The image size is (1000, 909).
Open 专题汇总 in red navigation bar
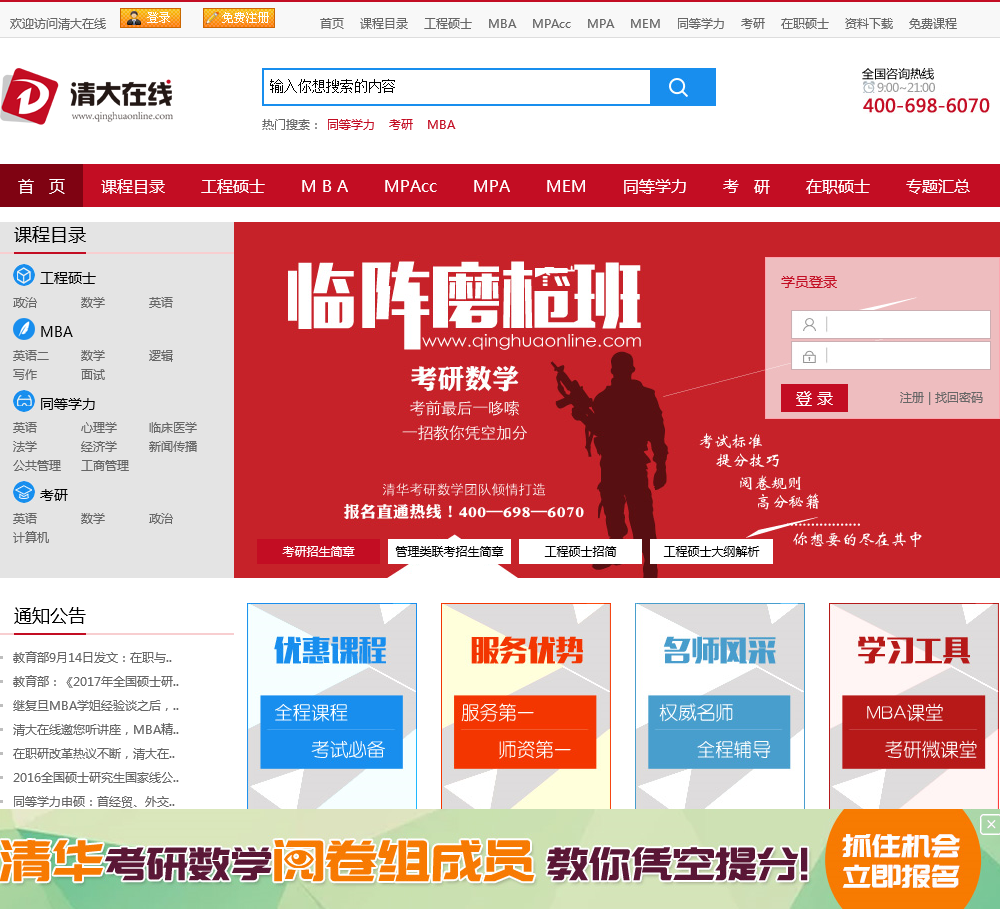click(938, 186)
